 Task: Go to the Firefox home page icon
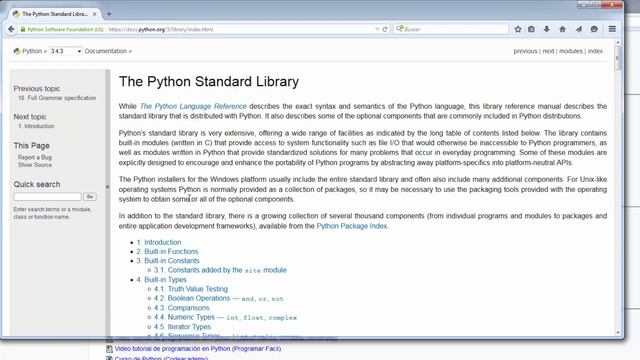(562, 29)
